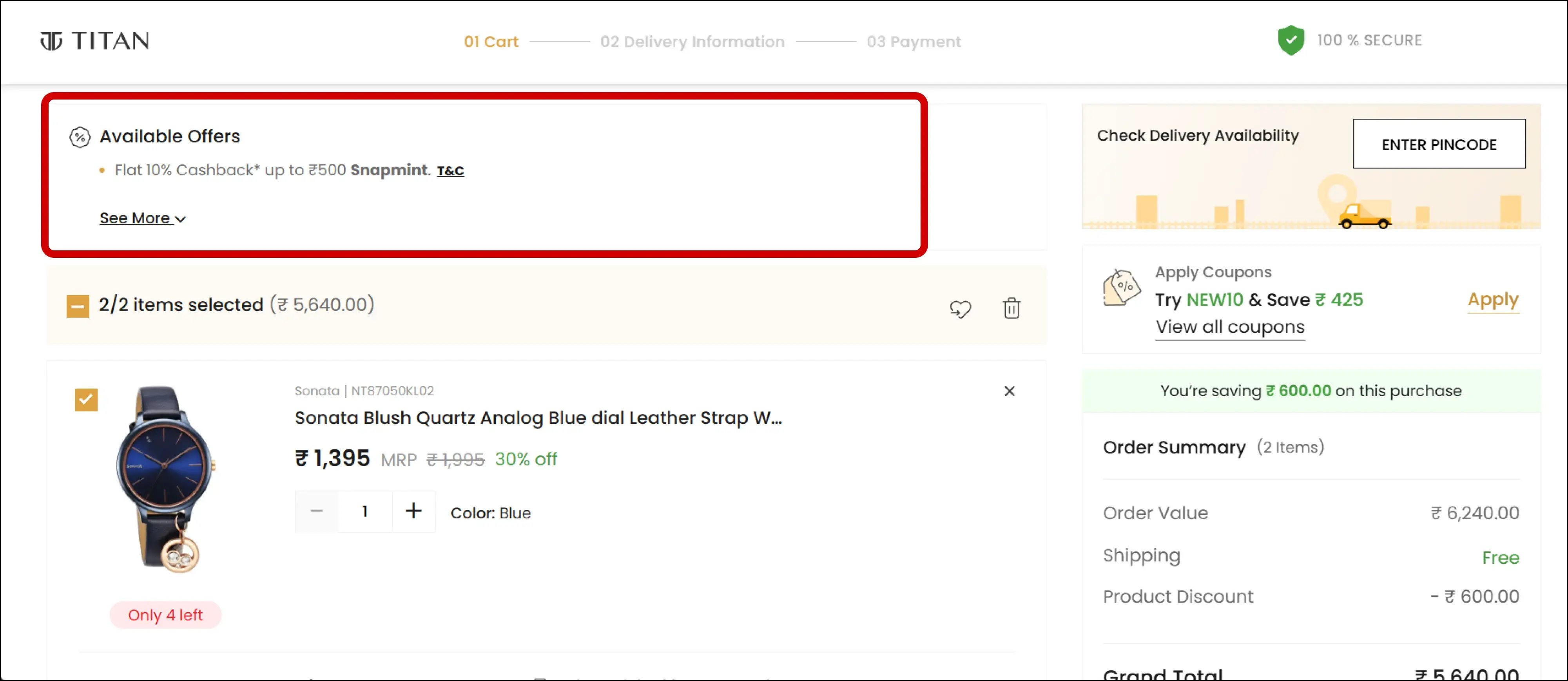The image size is (1568, 681).
Task: Click the Available Offers percent icon
Action: pyautogui.click(x=80, y=137)
